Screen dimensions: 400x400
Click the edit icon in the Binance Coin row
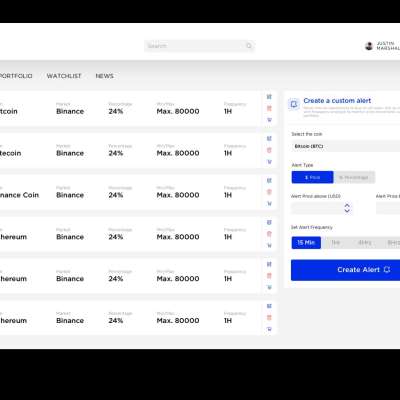[x=269, y=180]
